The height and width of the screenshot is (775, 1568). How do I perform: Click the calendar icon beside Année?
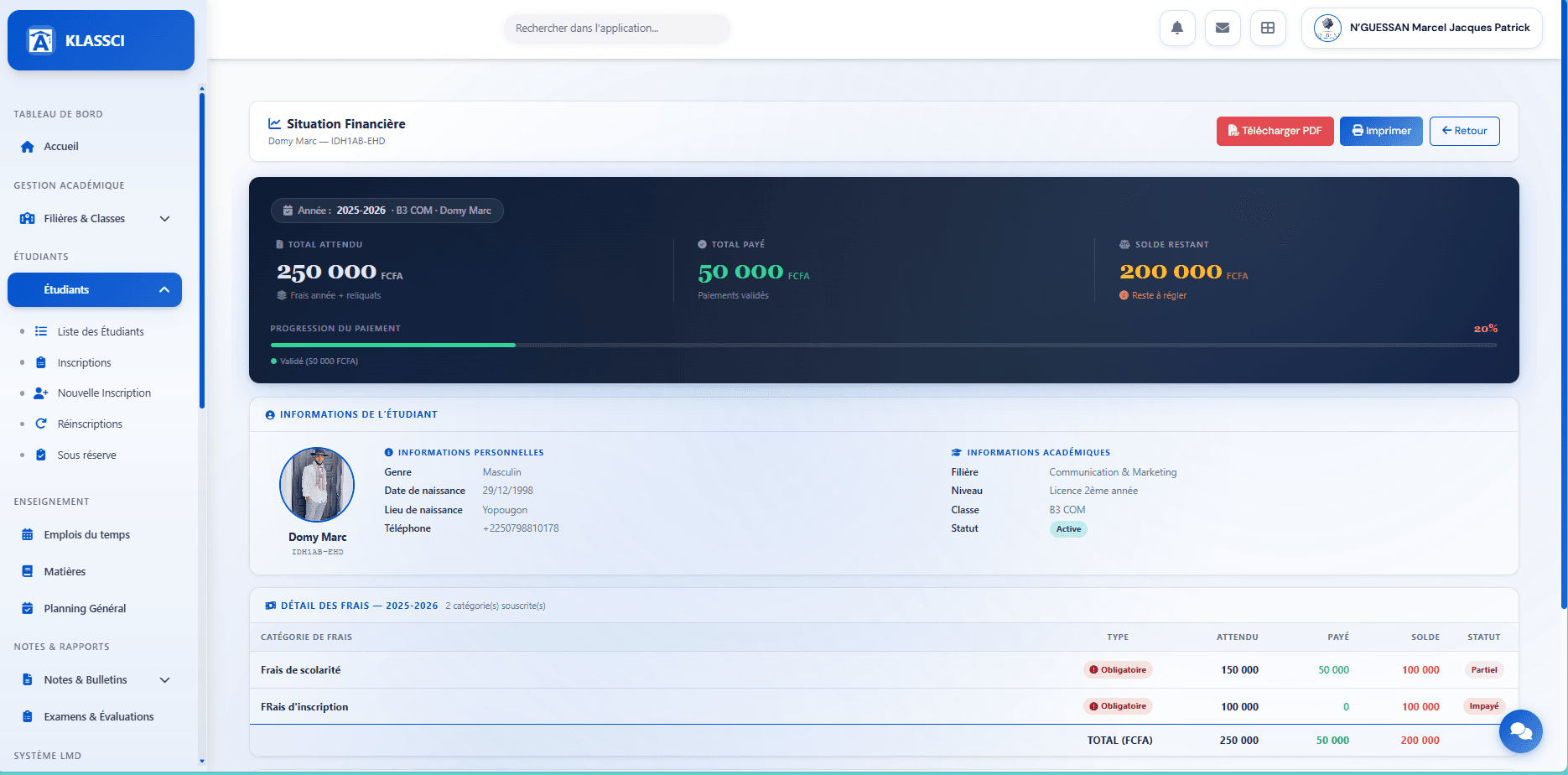288,211
